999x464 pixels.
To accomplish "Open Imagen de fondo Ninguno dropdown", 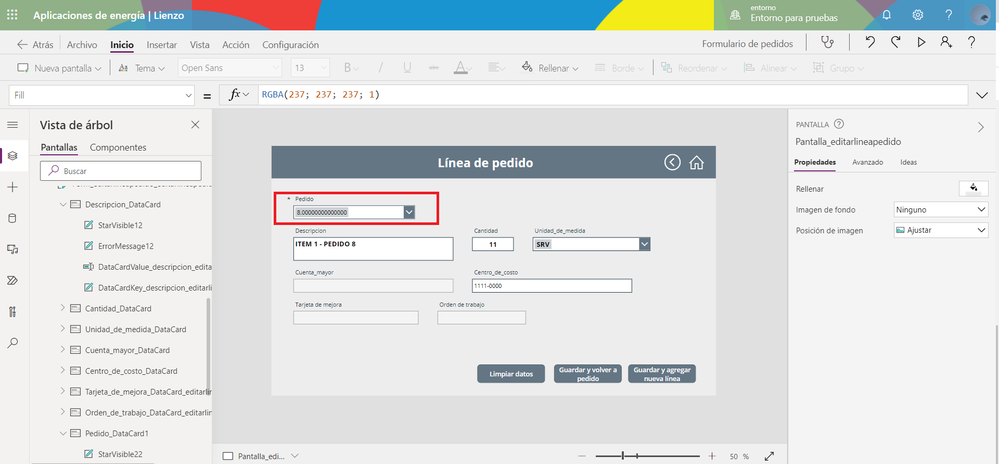I will 941,209.
